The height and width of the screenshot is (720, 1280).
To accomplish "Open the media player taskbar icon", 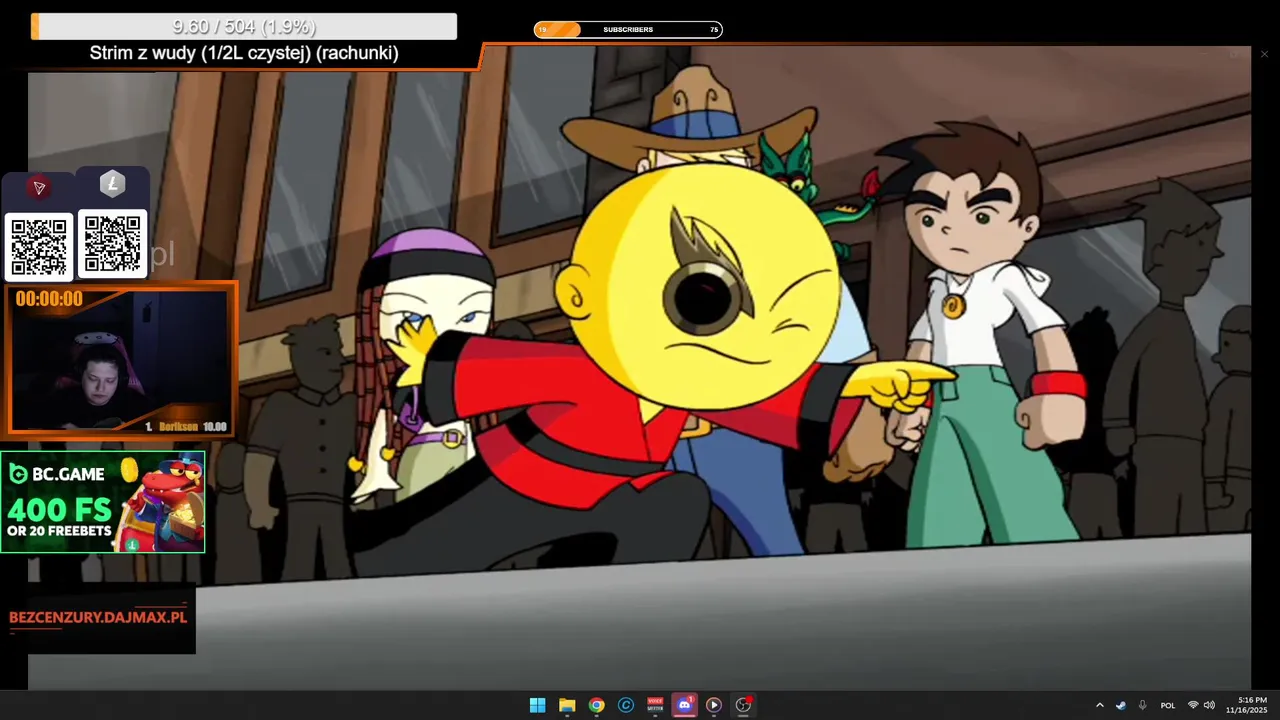I will pos(714,705).
